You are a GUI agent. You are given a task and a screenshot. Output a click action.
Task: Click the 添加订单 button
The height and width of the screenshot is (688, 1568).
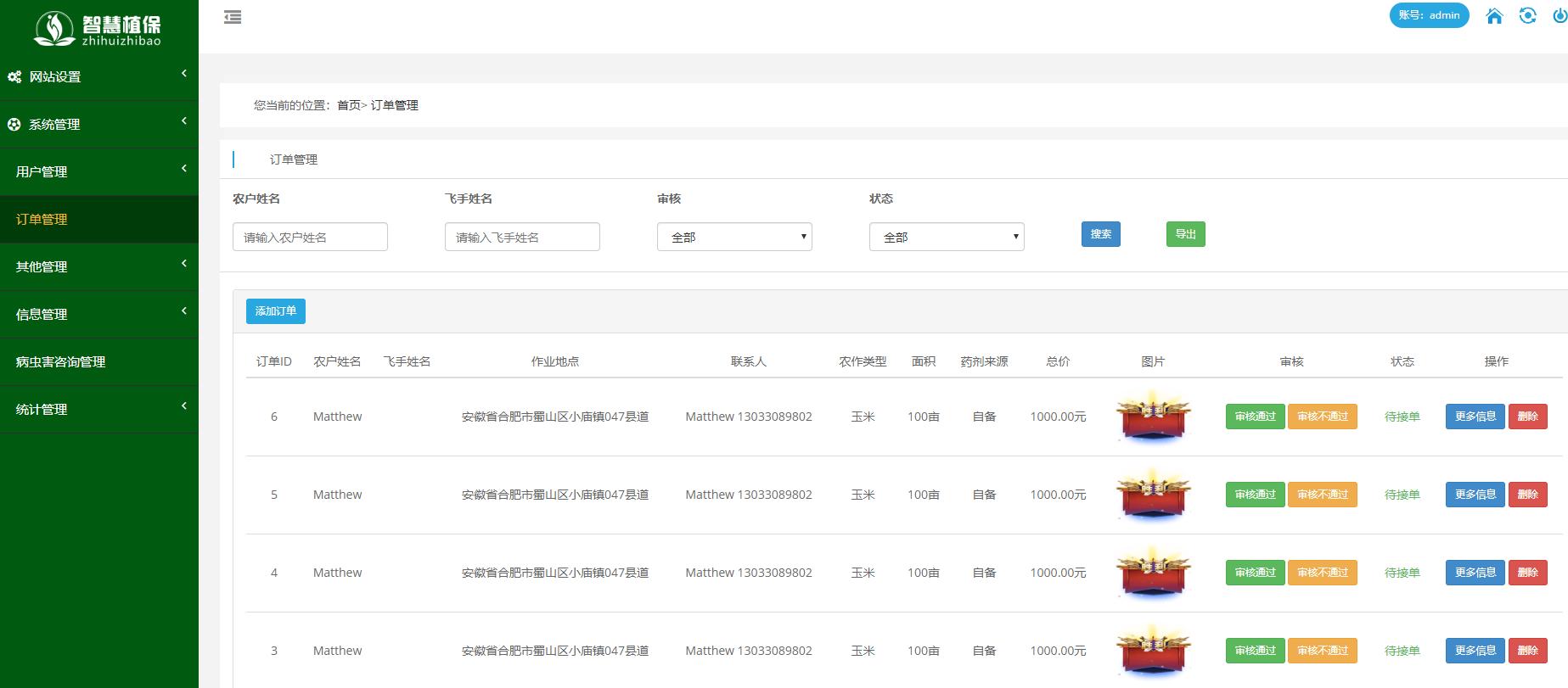(276, 311)
